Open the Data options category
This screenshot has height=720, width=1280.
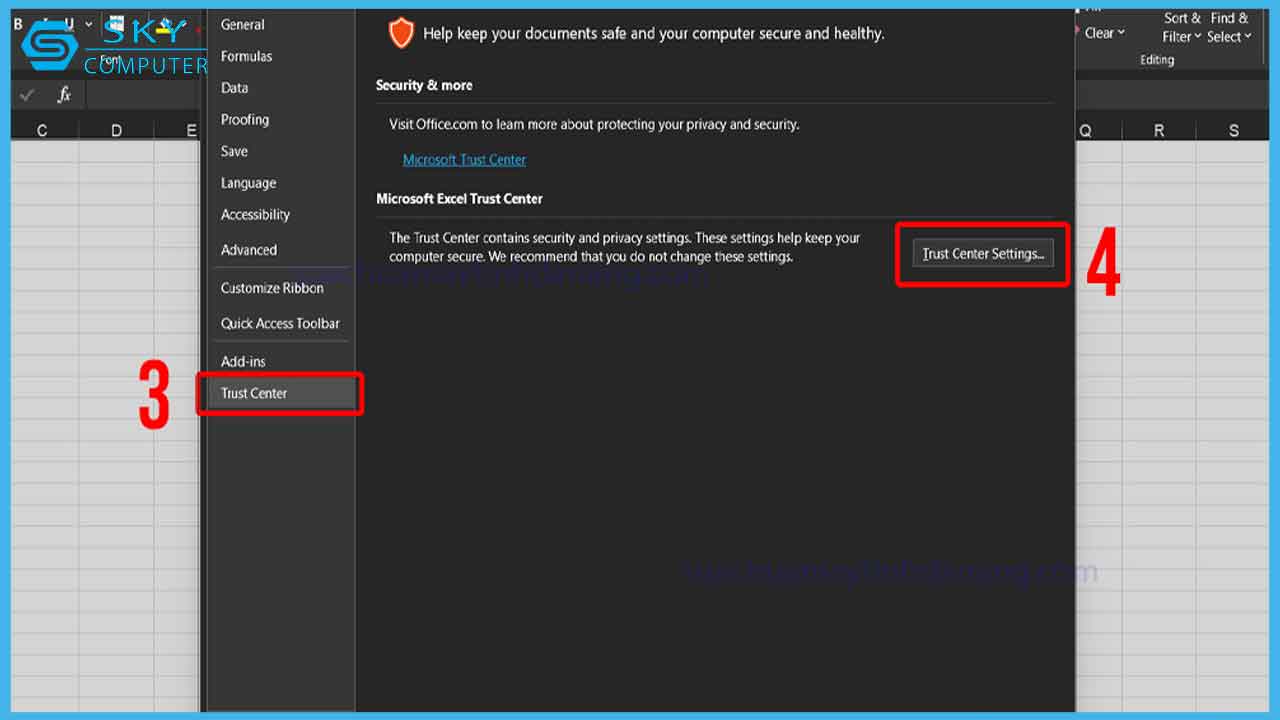point(234,88)
